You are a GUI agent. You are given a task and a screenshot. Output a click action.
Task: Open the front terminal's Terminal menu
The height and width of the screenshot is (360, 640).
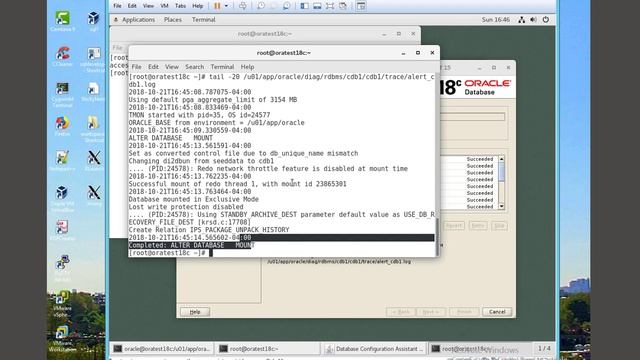[222, 67]
